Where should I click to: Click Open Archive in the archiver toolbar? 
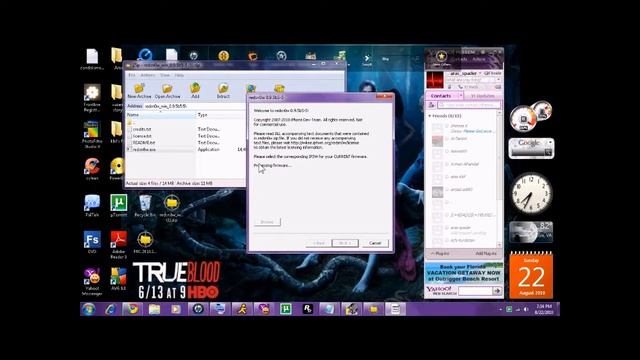click(167, 91)
